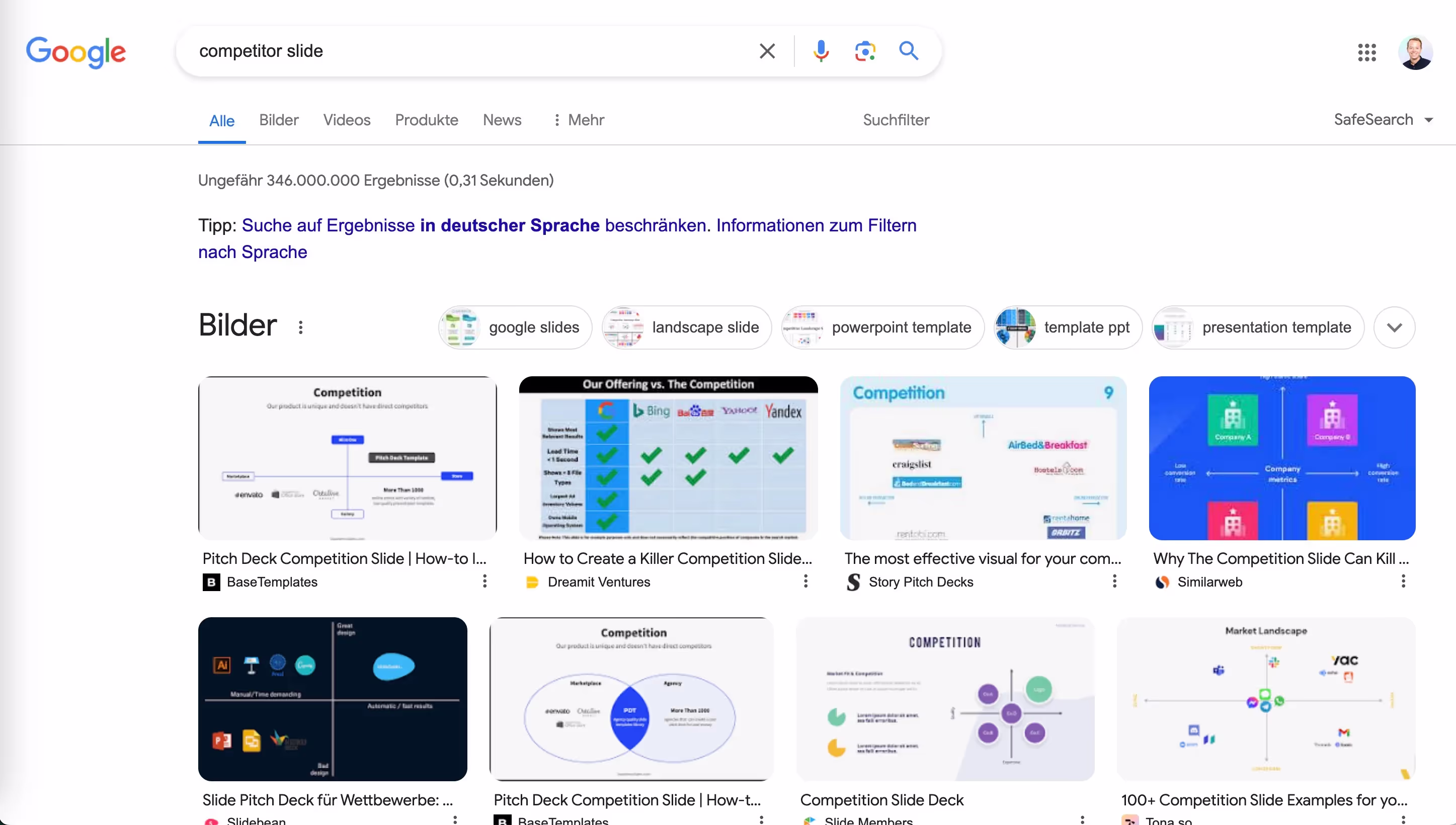1456x825 pixels.
Task: Open more options for Dreamit Ventures result
Action: tap(805, 582)
